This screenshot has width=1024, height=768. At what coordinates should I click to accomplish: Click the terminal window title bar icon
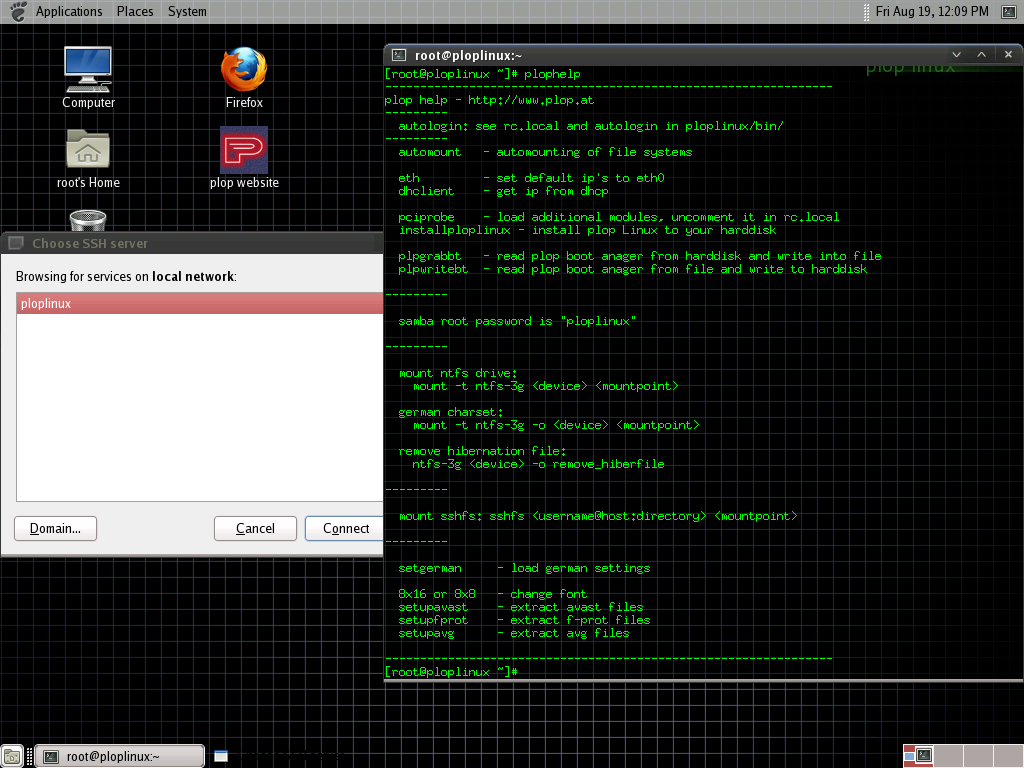(x=398, y=56)
